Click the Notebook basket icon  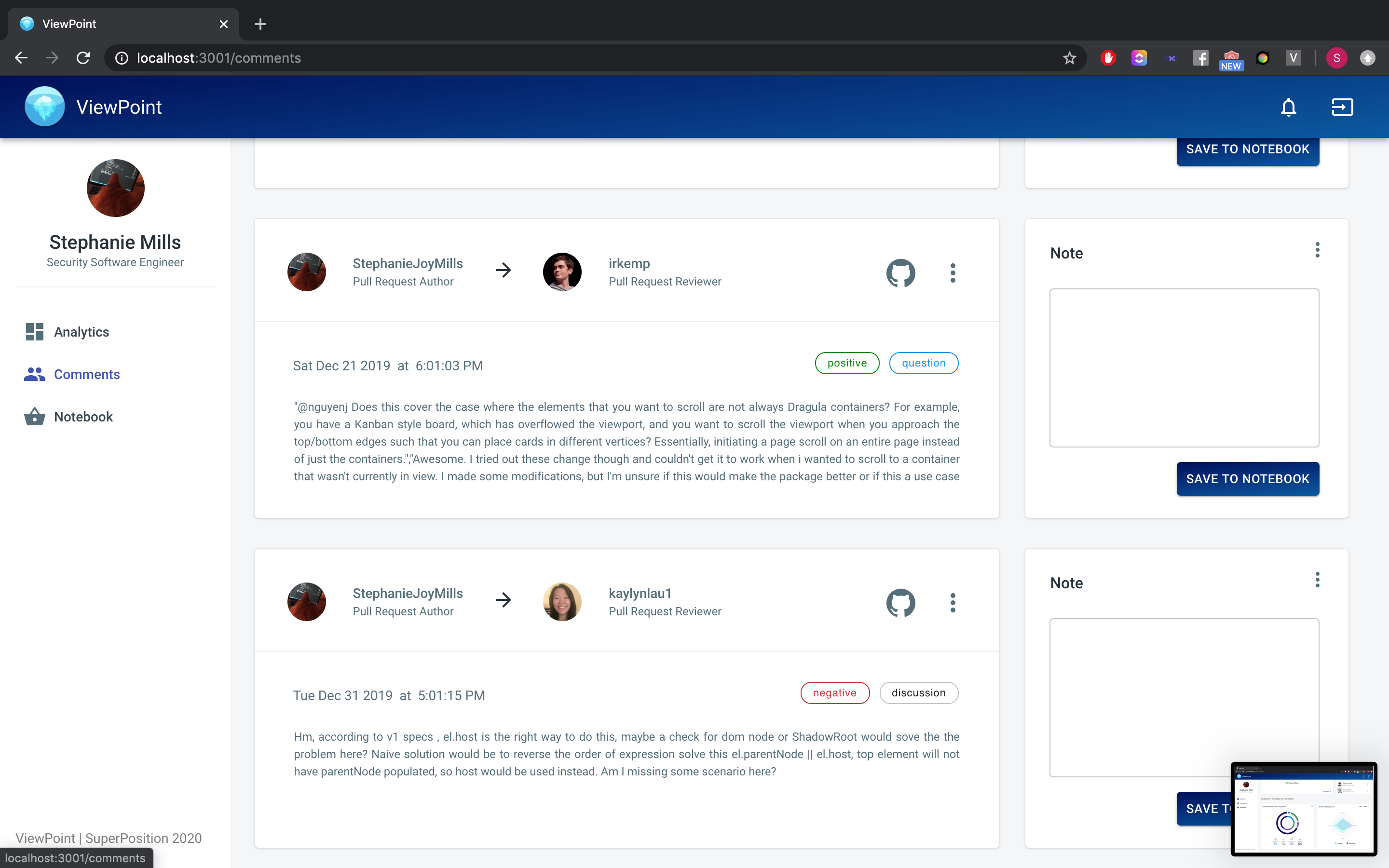34,417
